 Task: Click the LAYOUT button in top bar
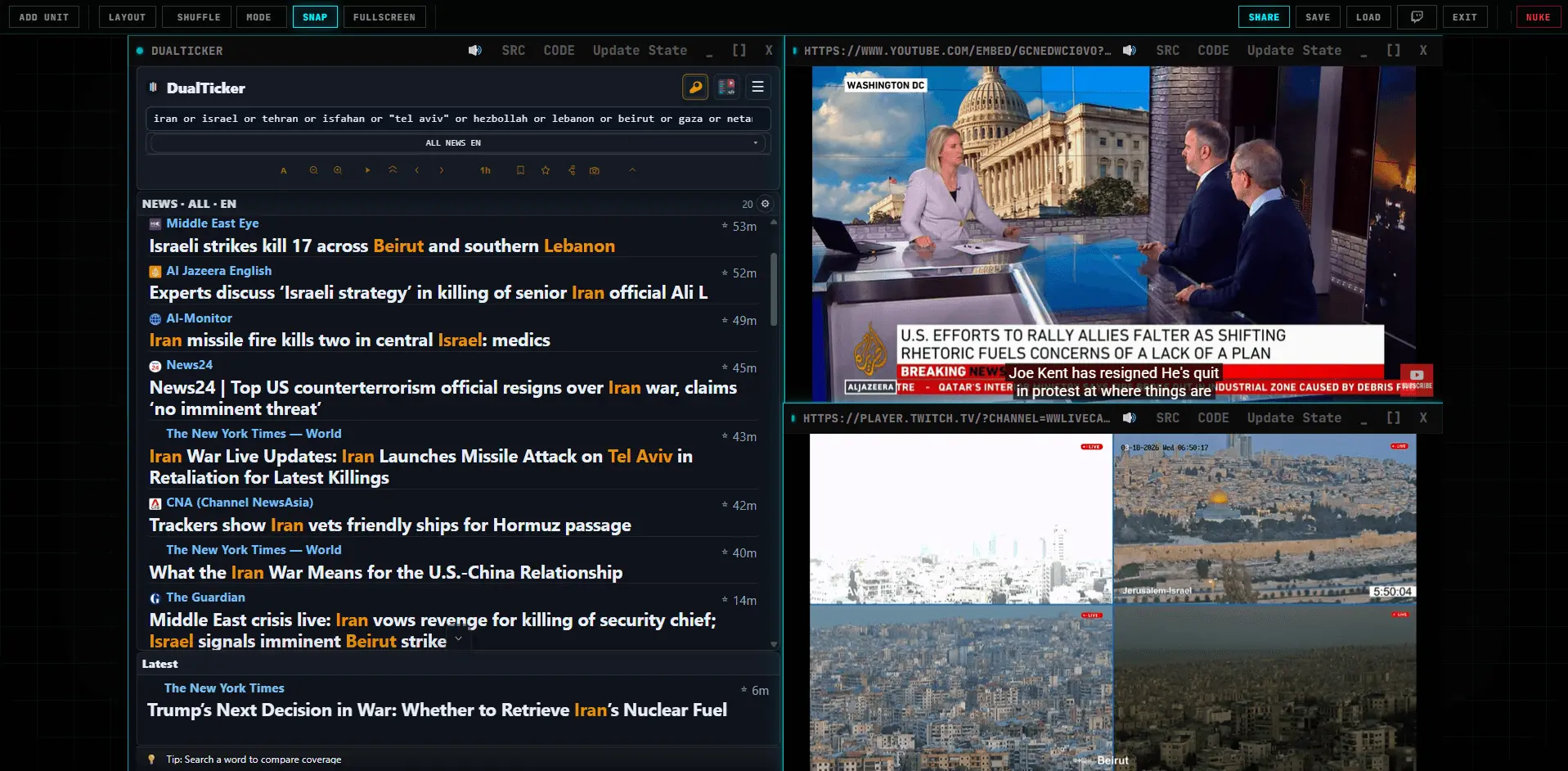pyautogui.click(x=127, y=17)
